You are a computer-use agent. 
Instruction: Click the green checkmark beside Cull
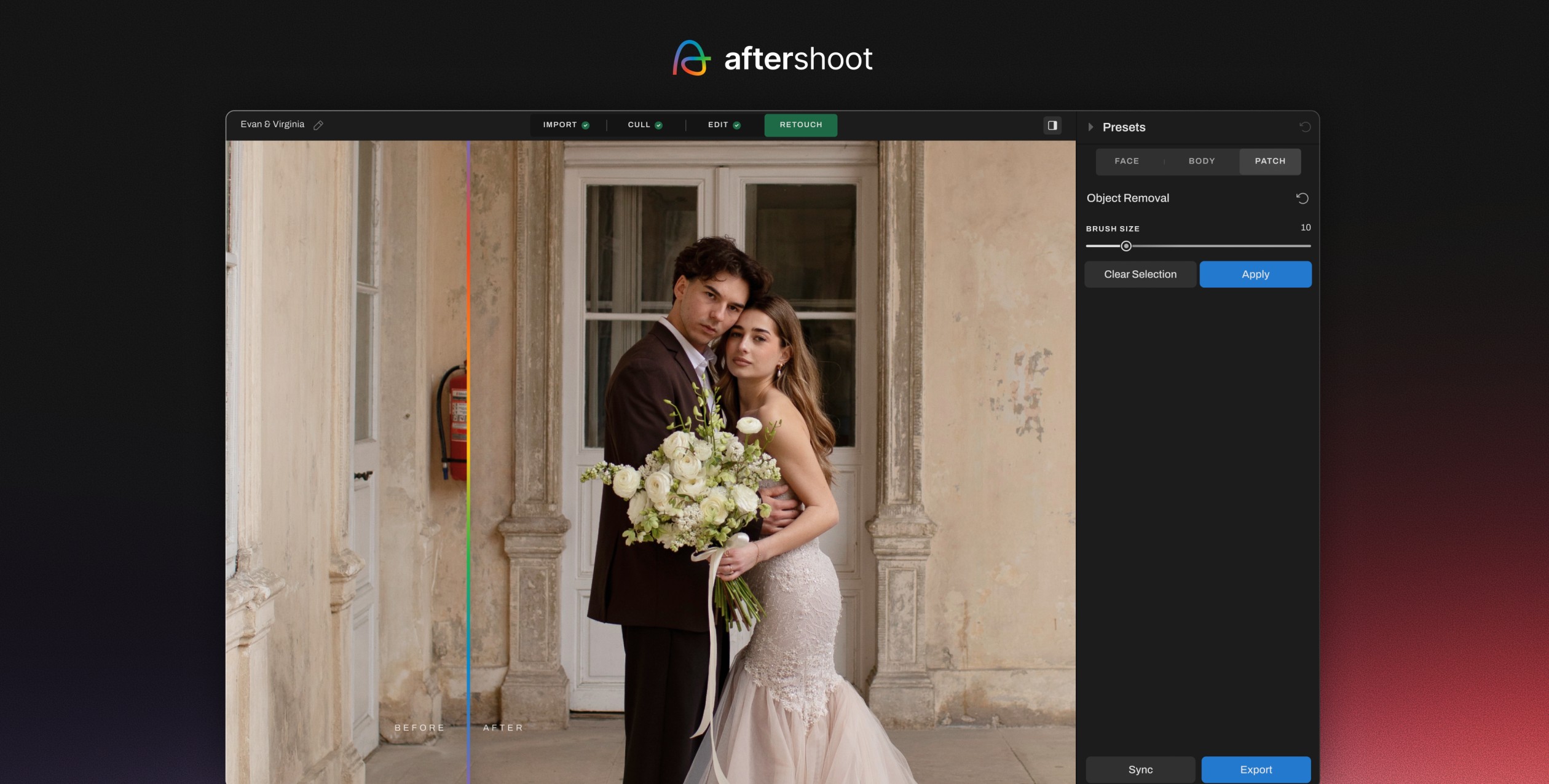658,125
